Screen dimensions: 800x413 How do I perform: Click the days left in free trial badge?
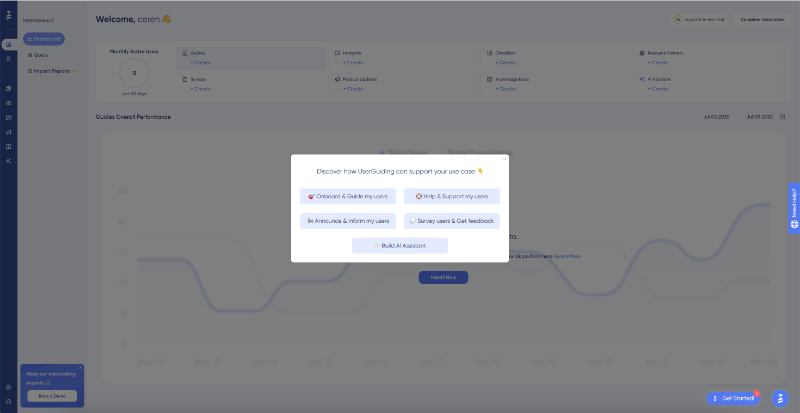coord(699,19)
